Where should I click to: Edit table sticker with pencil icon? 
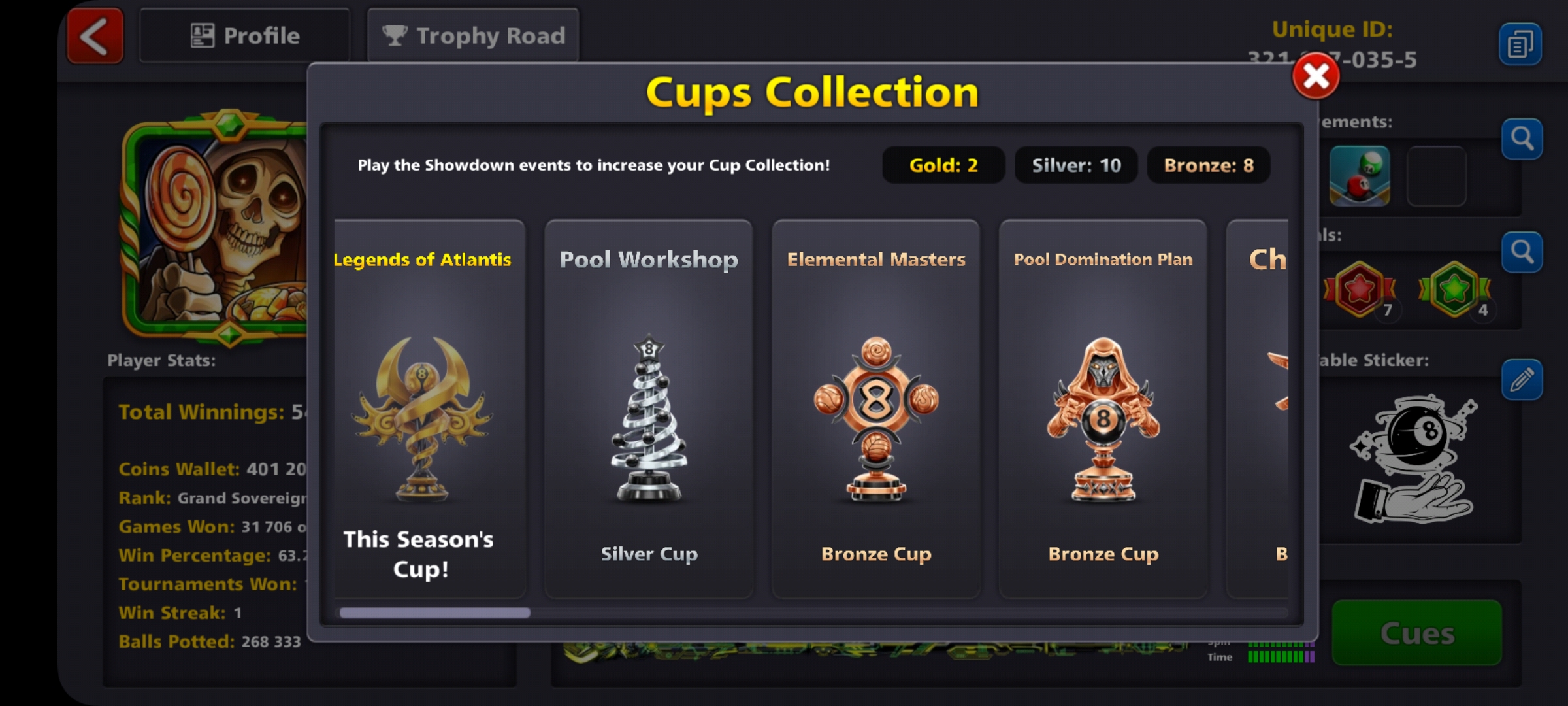pos(1522,379)
